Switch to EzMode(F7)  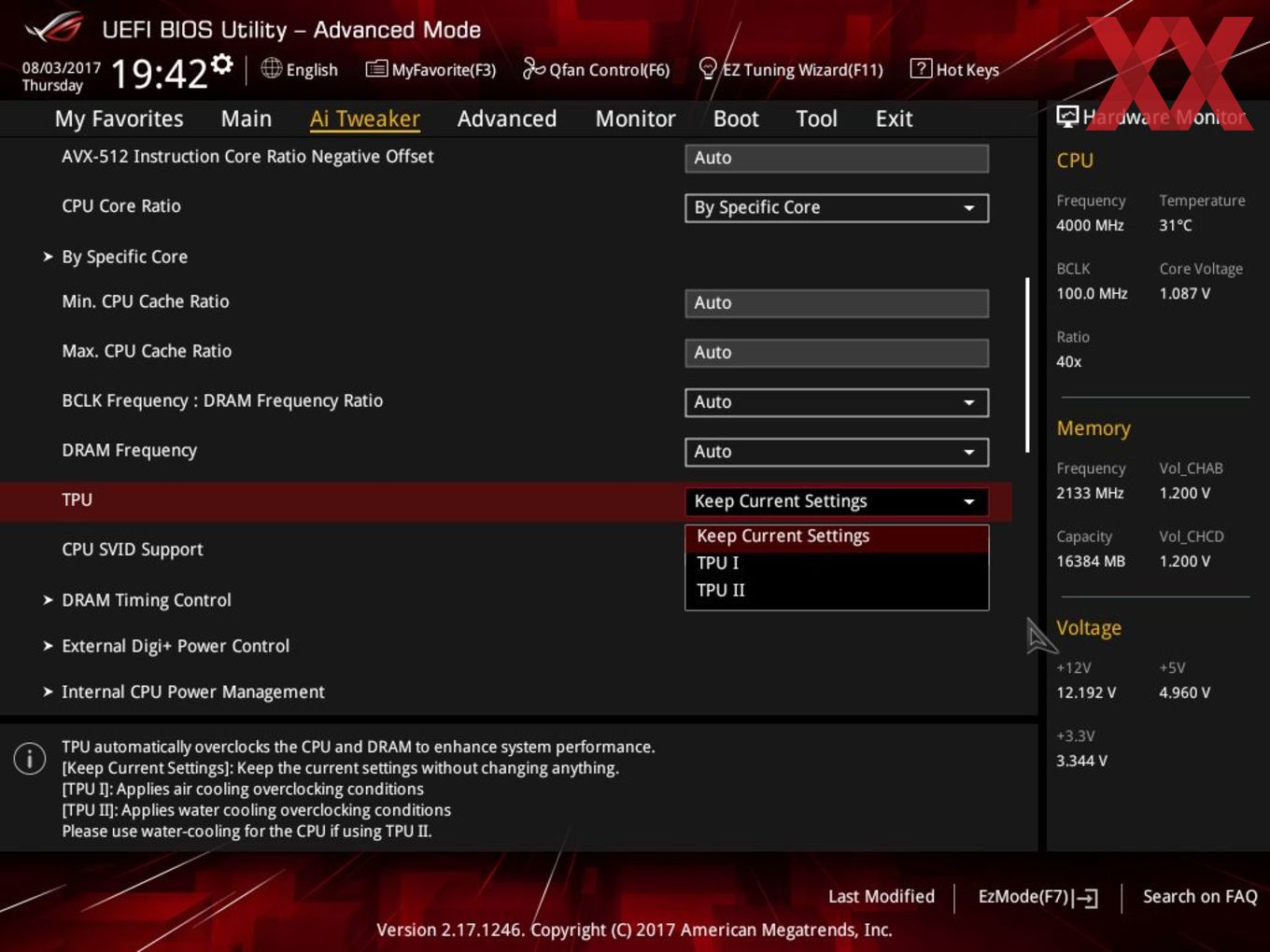pos(1037,897)
